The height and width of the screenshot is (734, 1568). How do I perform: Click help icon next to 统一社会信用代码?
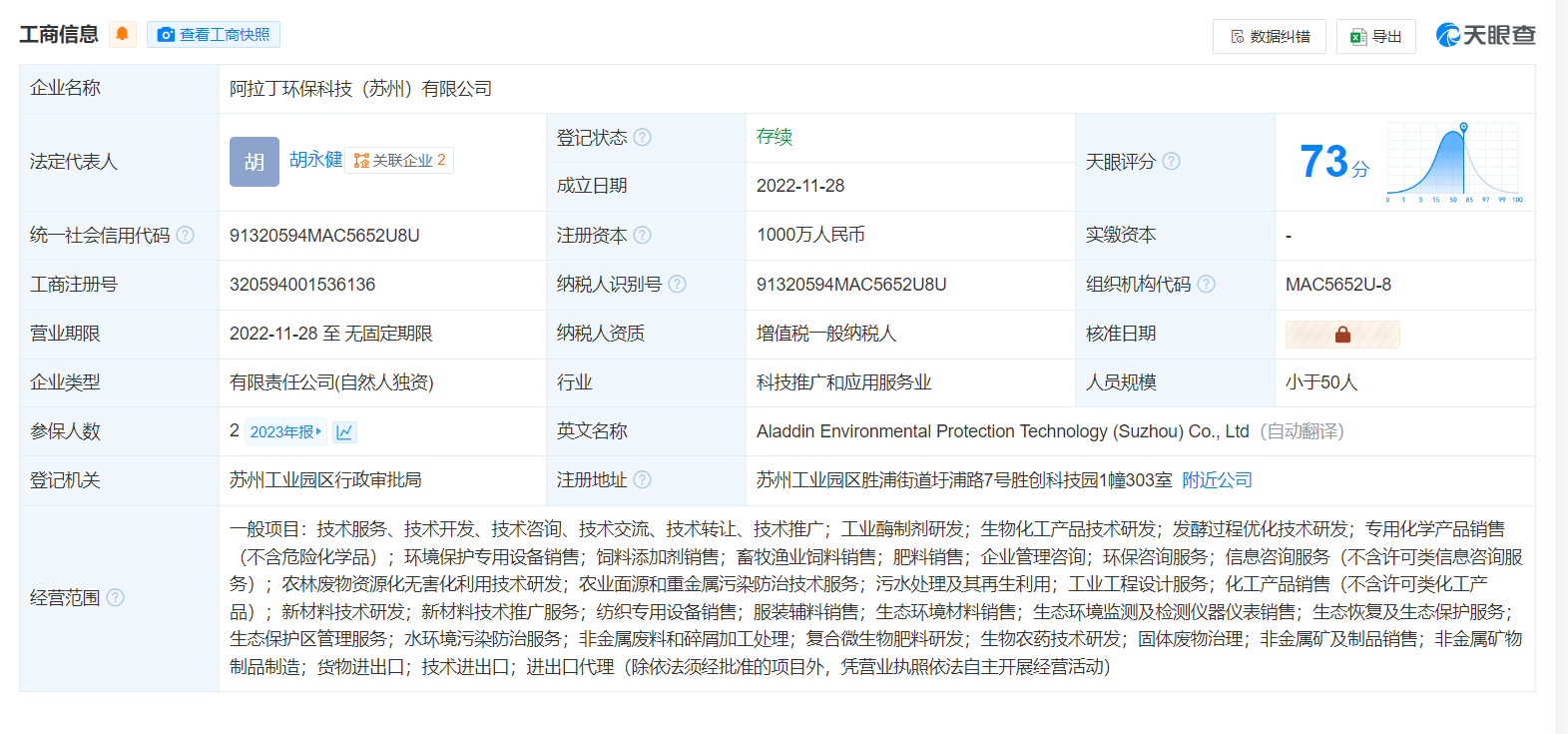[186, 235]
